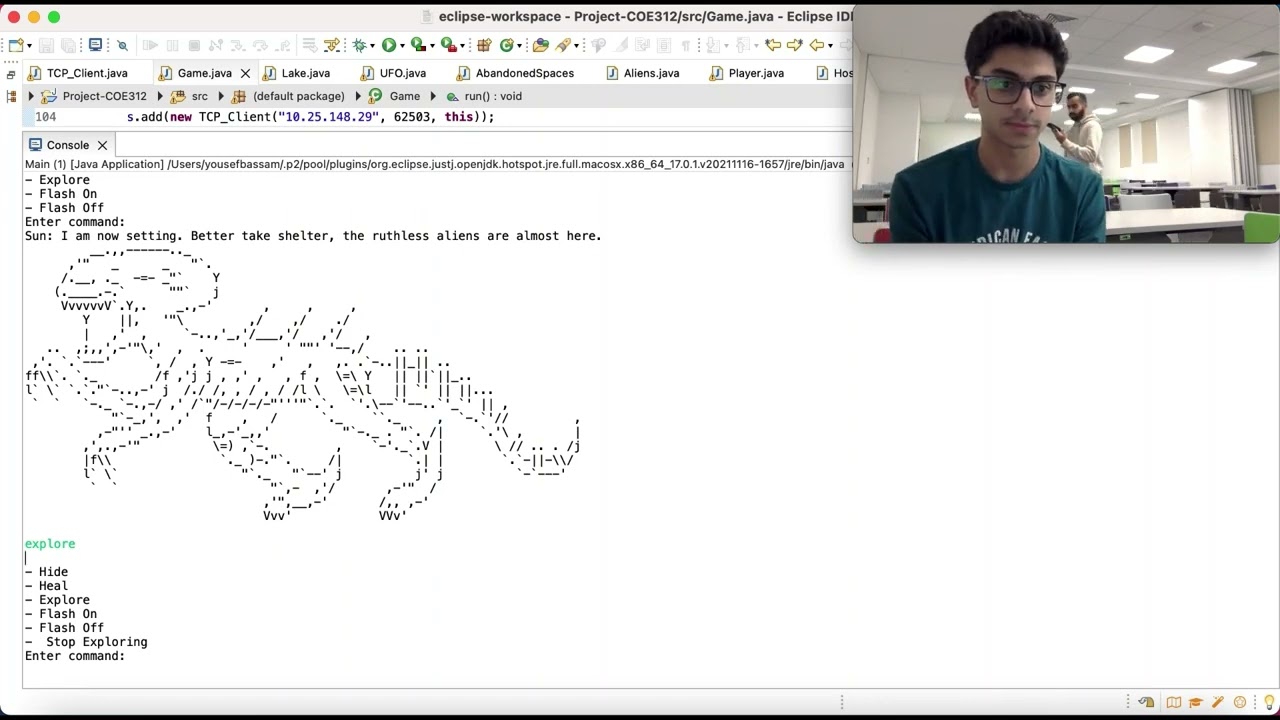Click the Coverage launch icon

419,45
